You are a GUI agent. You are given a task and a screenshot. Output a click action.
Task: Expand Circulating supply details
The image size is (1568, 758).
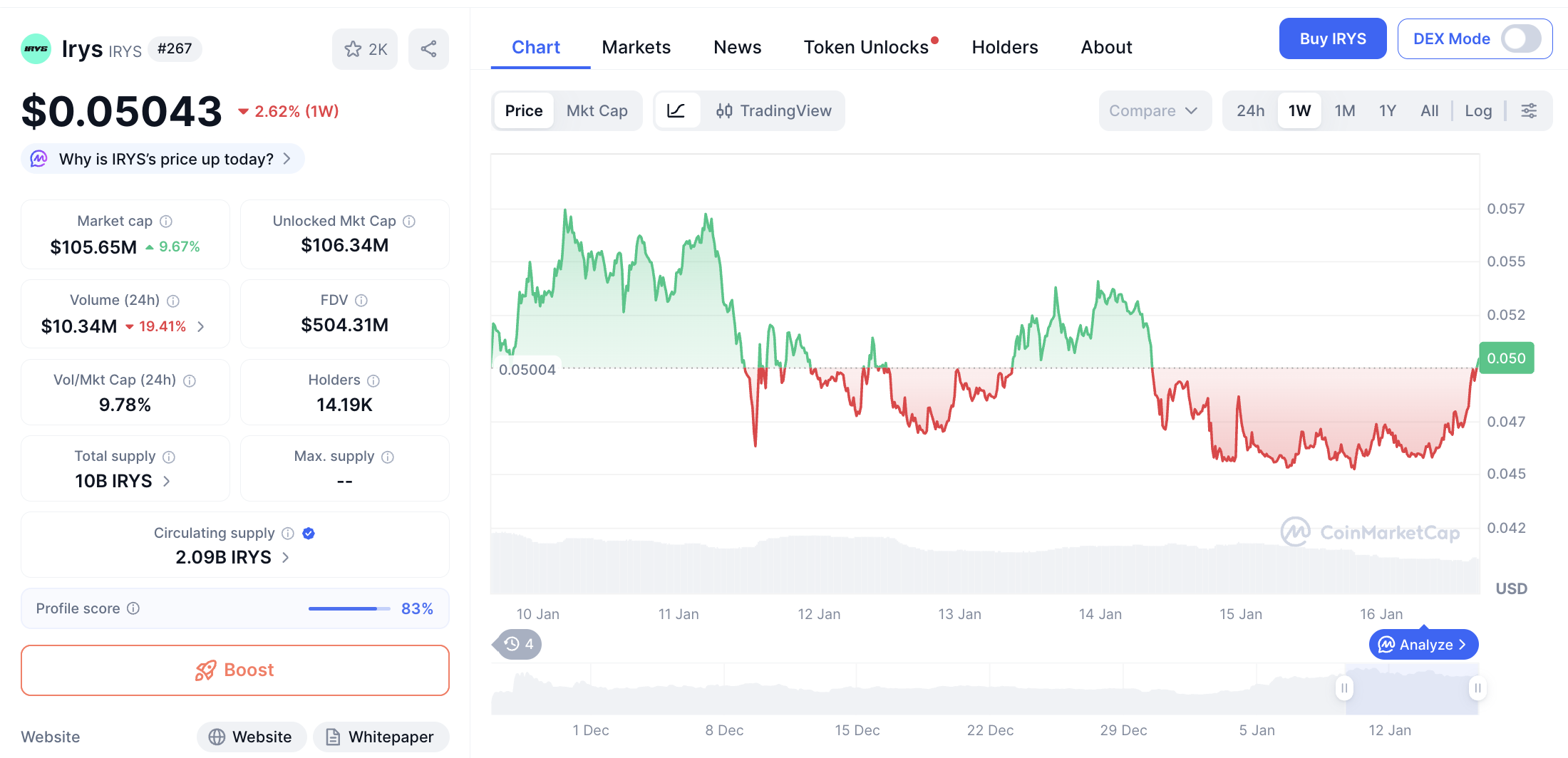pyautogui.click(x=286, y=557)
